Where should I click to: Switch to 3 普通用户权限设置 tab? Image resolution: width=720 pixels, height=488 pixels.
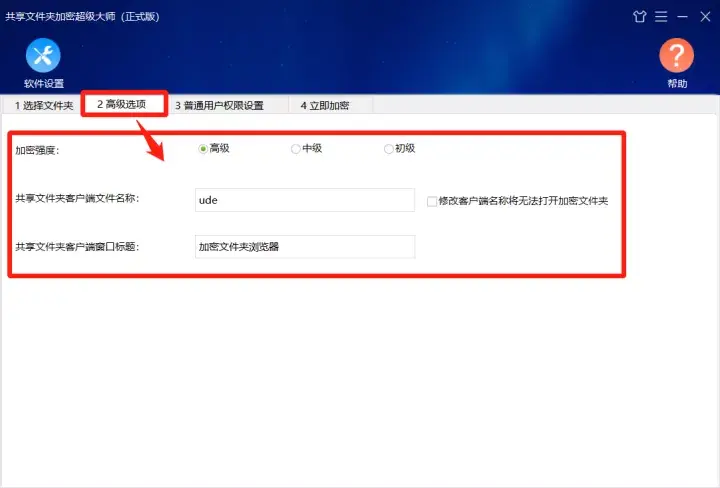pyautogui.click(x=219, y=106)
